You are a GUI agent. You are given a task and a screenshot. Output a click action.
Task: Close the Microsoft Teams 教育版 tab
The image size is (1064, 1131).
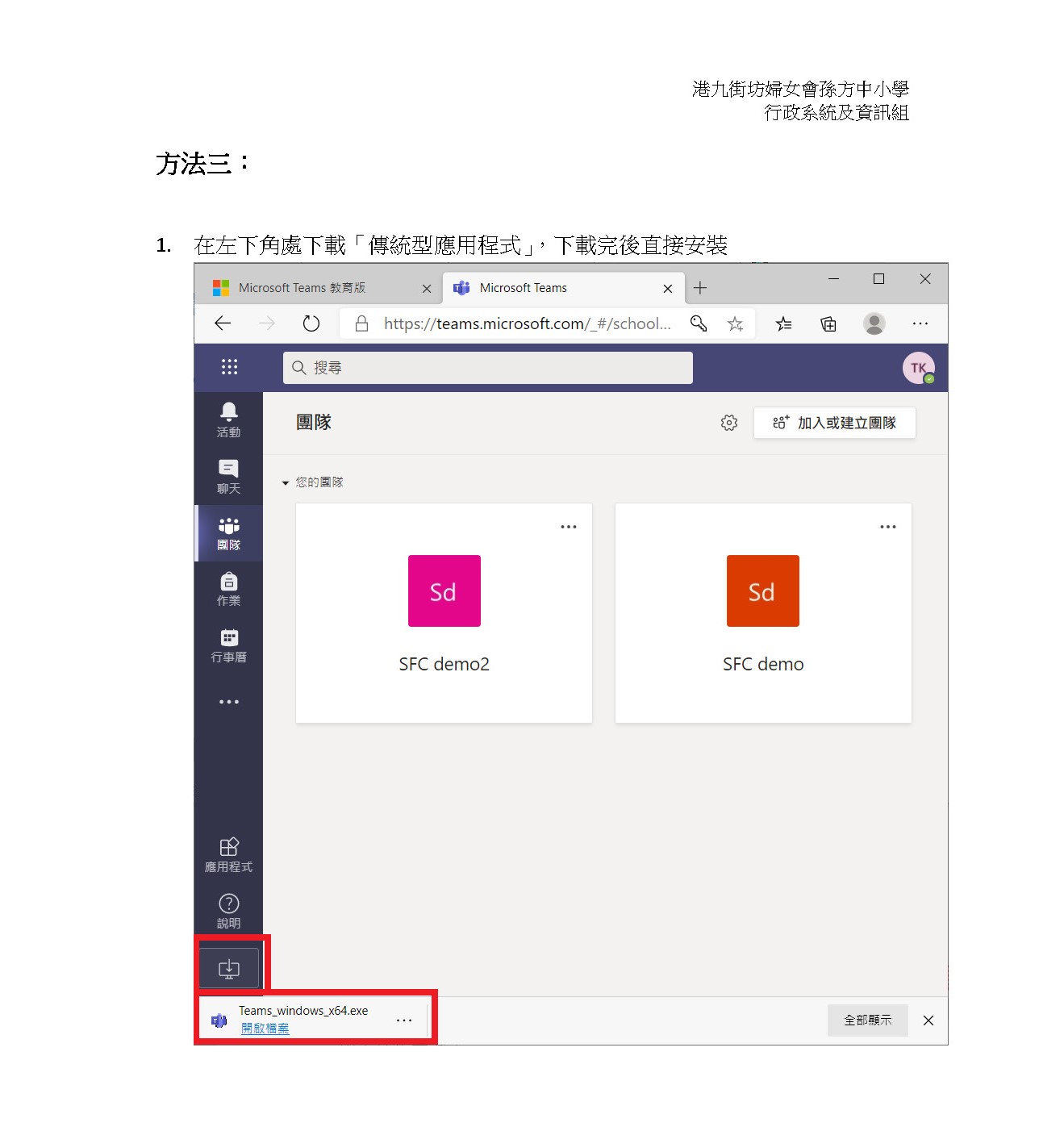coord(427,288)
